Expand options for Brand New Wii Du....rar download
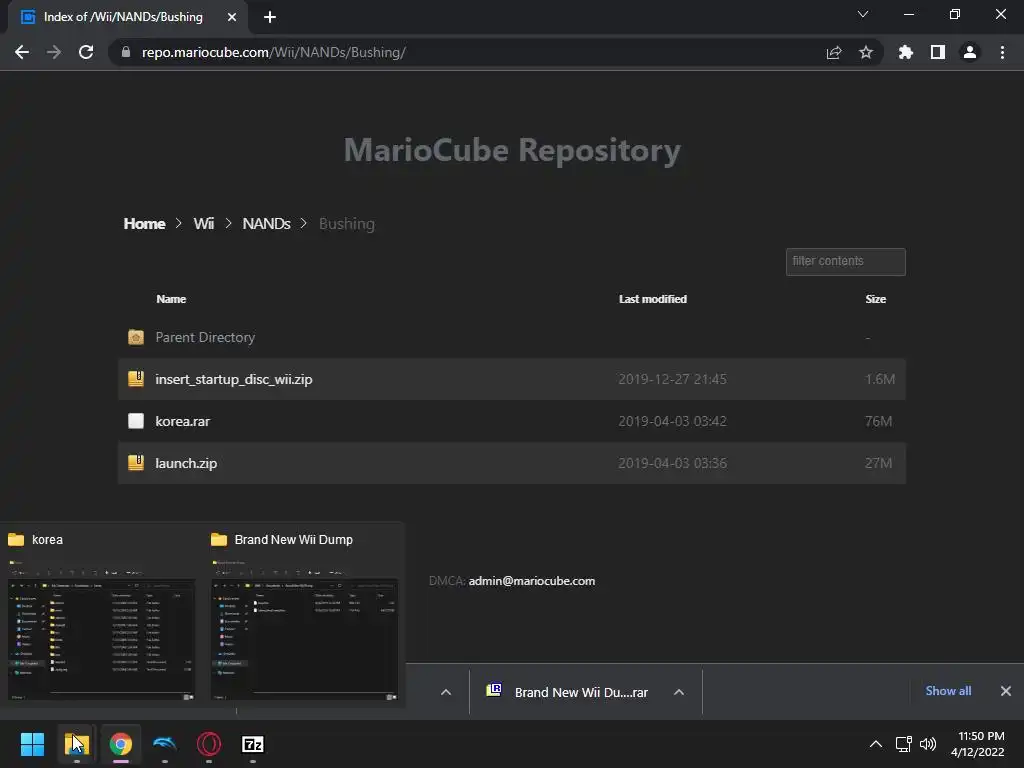1024x768 pixels. pos(679,692)
